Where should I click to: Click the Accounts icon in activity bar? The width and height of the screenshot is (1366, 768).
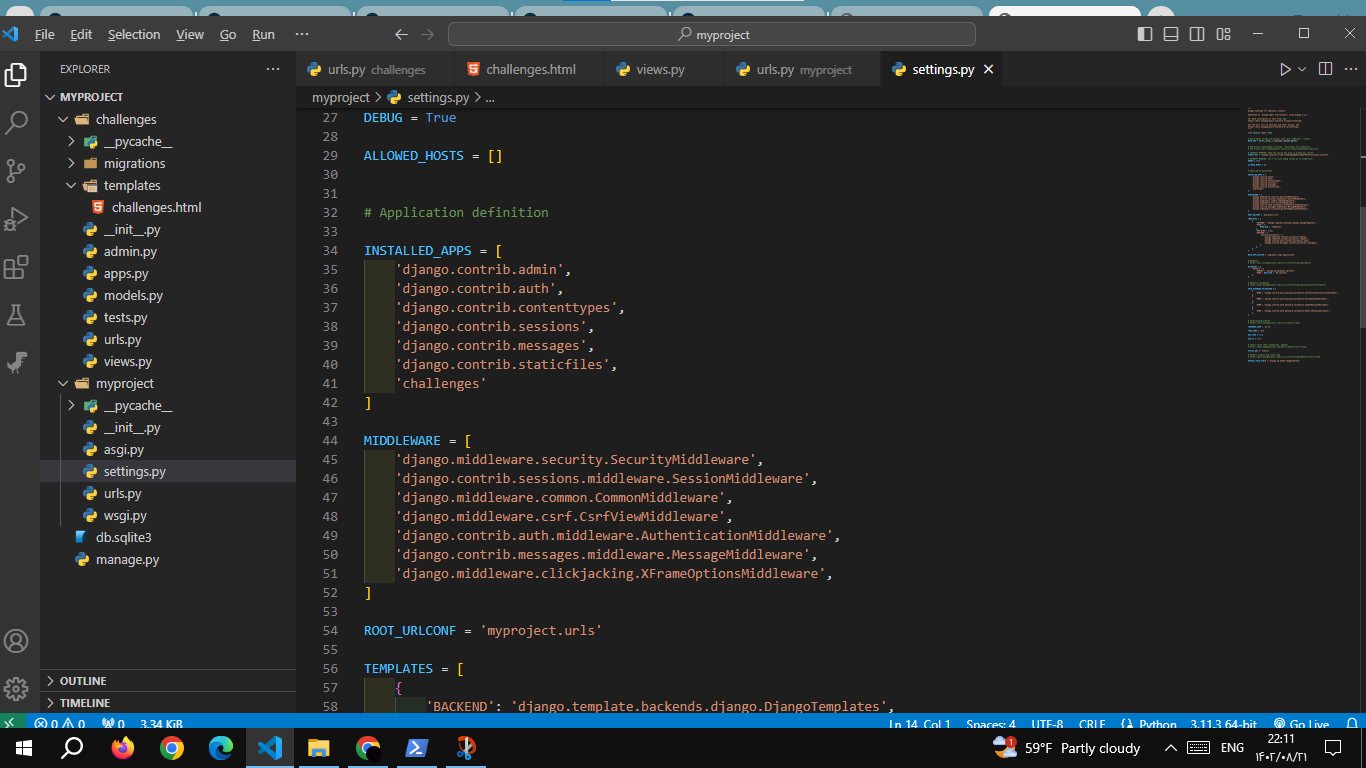tap(17, 641)
